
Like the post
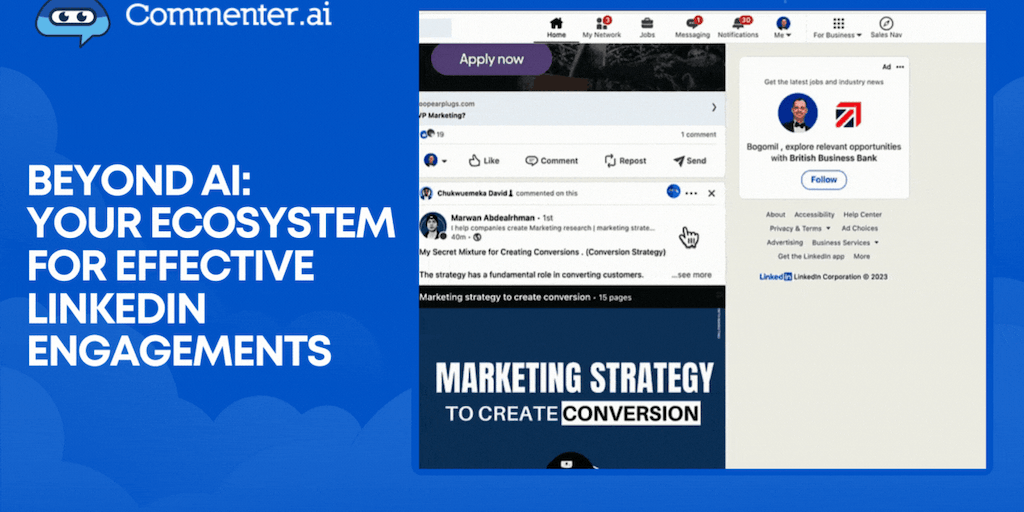484,161
